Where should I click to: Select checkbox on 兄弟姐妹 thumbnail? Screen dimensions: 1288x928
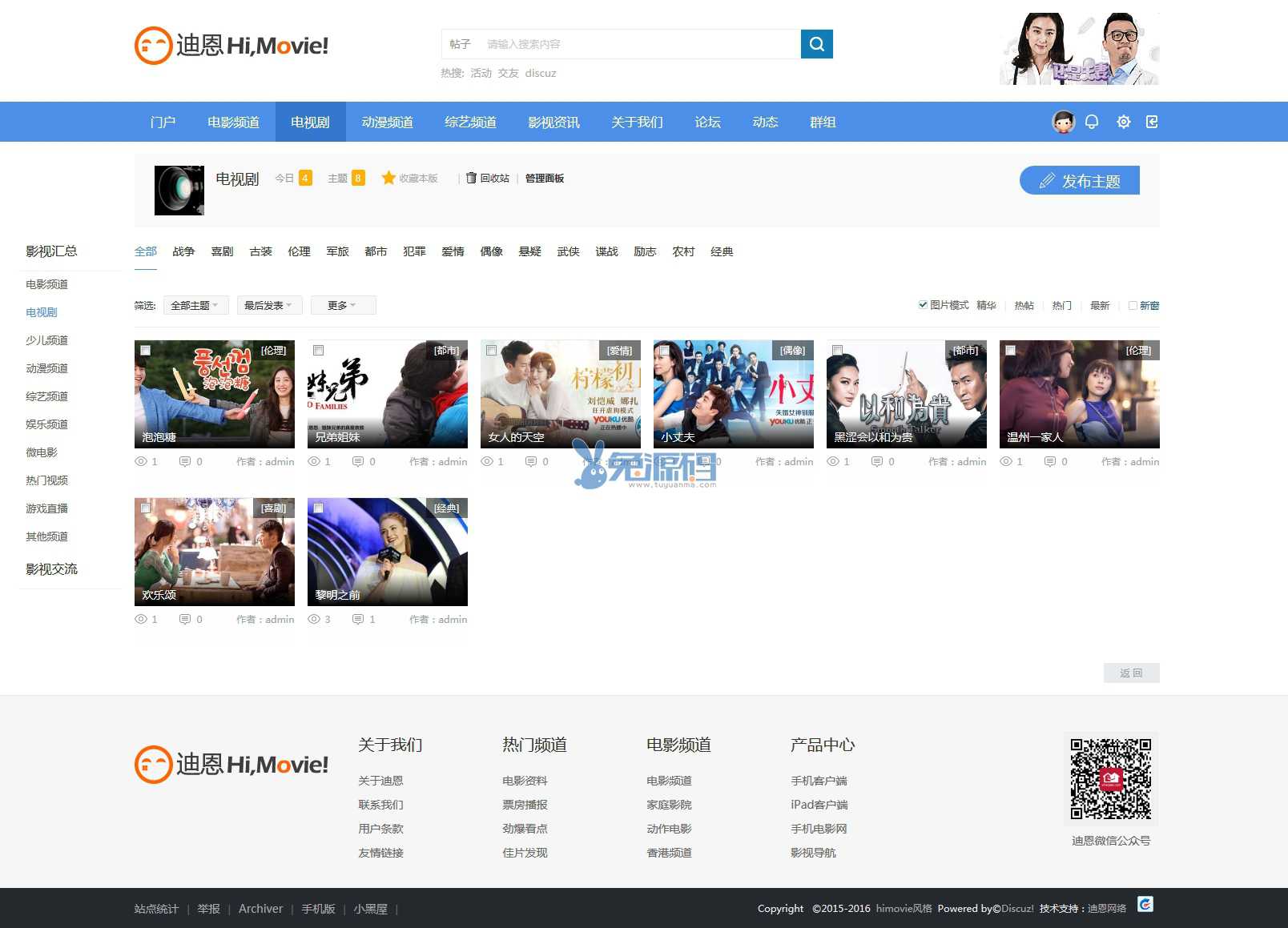pos(319,351)
